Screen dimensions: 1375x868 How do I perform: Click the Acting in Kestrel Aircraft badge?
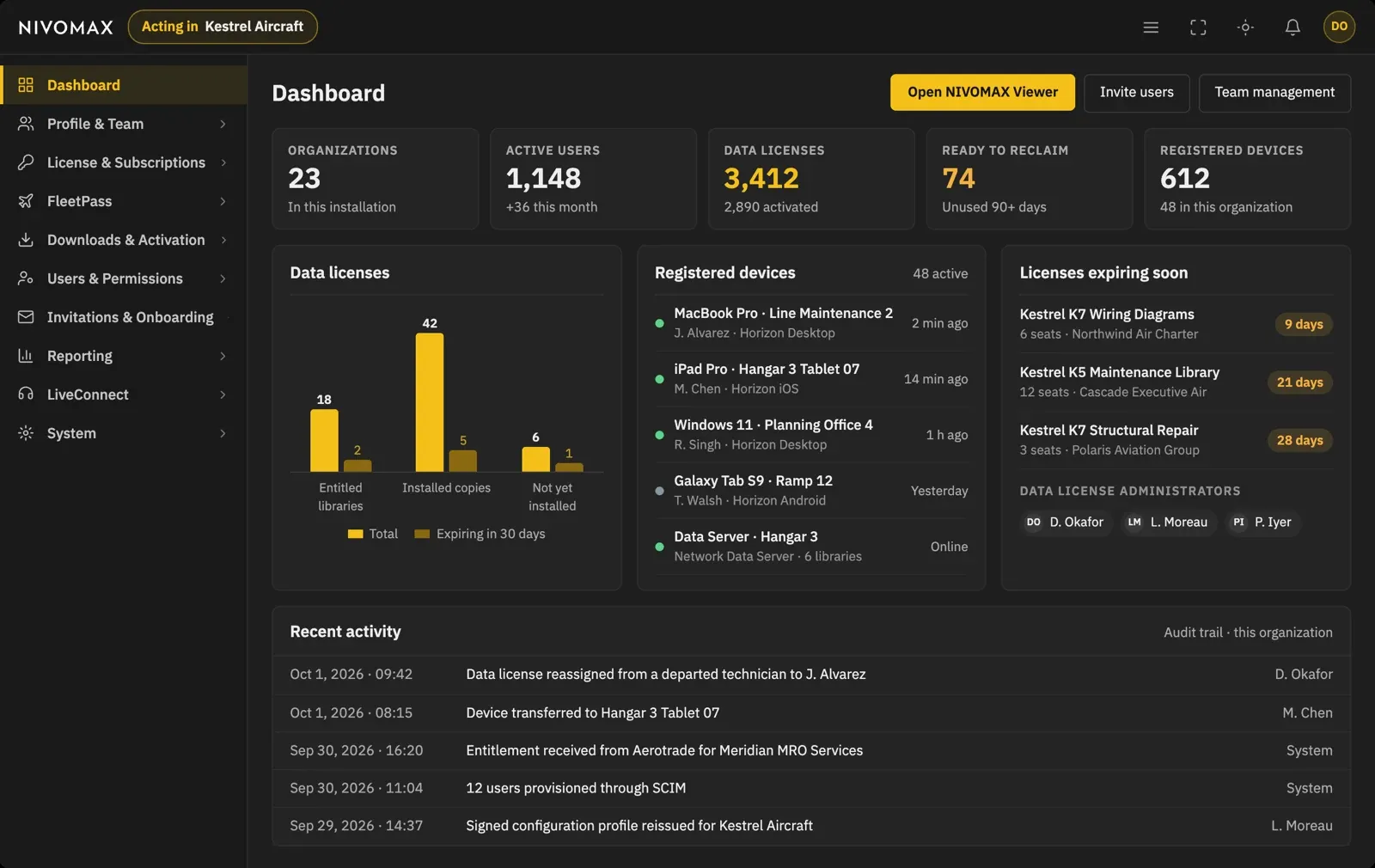(223, 27)
